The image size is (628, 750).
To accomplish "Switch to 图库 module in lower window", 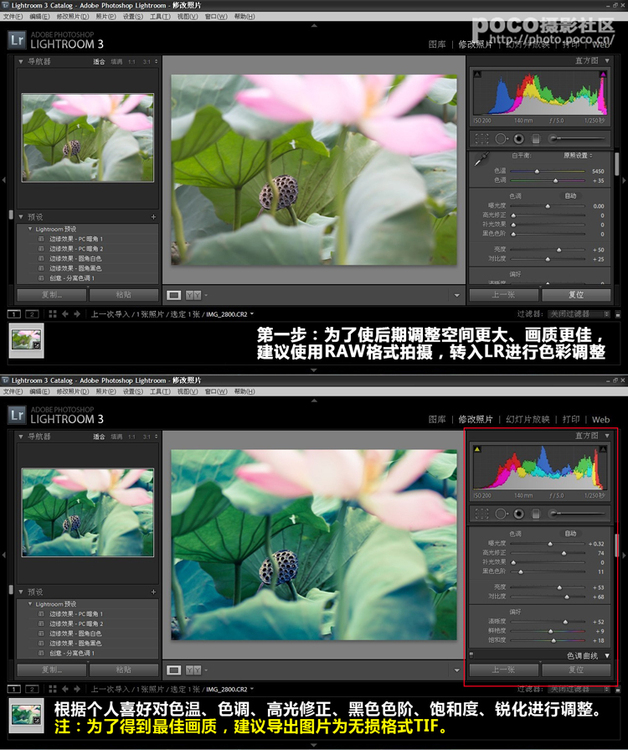I will coord(437,419).
